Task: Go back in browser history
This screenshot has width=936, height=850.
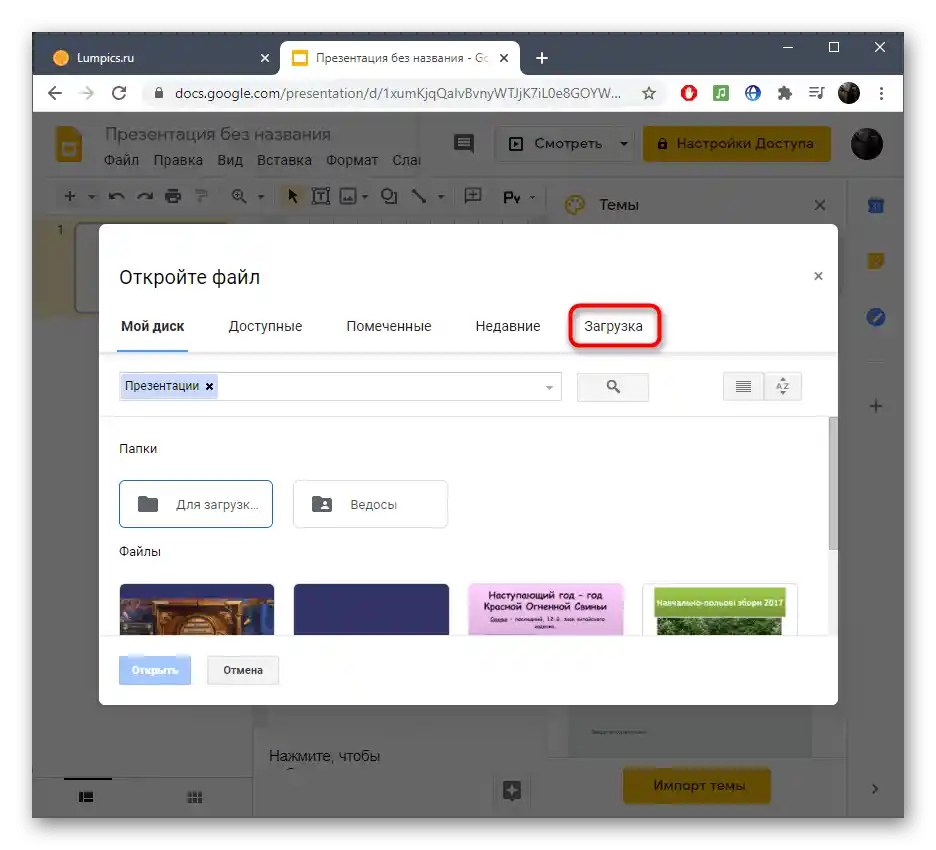Action: (55, 93)
